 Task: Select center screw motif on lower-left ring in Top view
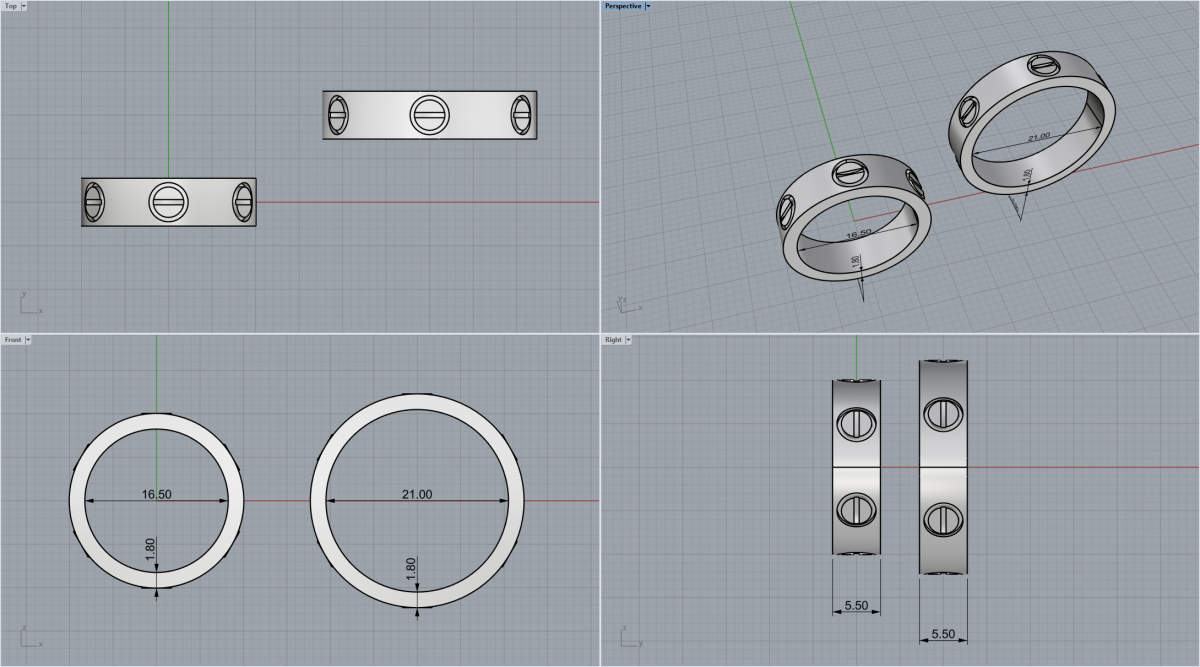pos(168,202)
